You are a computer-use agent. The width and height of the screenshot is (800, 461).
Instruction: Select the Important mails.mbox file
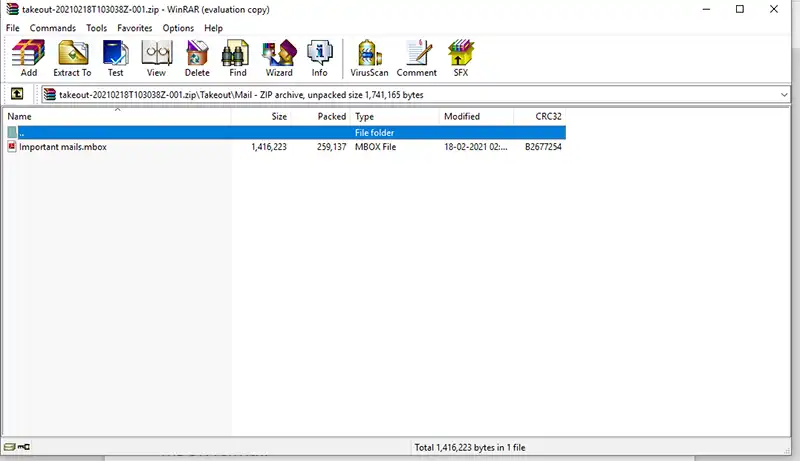63,147
